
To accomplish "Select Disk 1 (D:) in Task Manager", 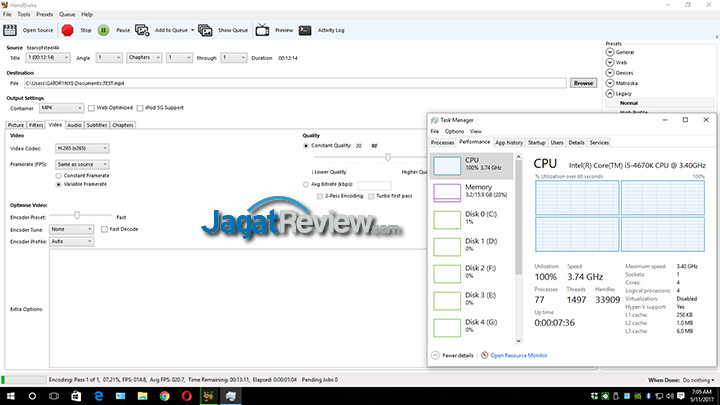I will tap(472, 247).
